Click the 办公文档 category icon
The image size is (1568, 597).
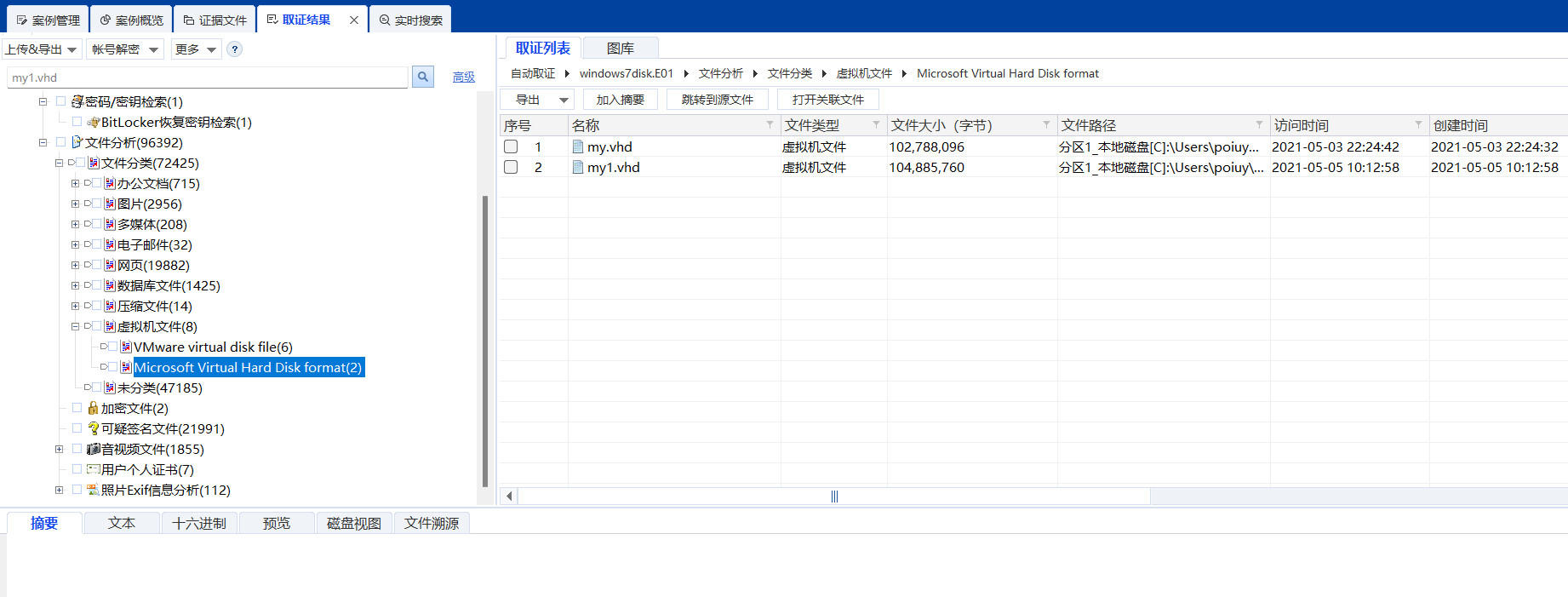pyautogui.click(x=110, y=183)
